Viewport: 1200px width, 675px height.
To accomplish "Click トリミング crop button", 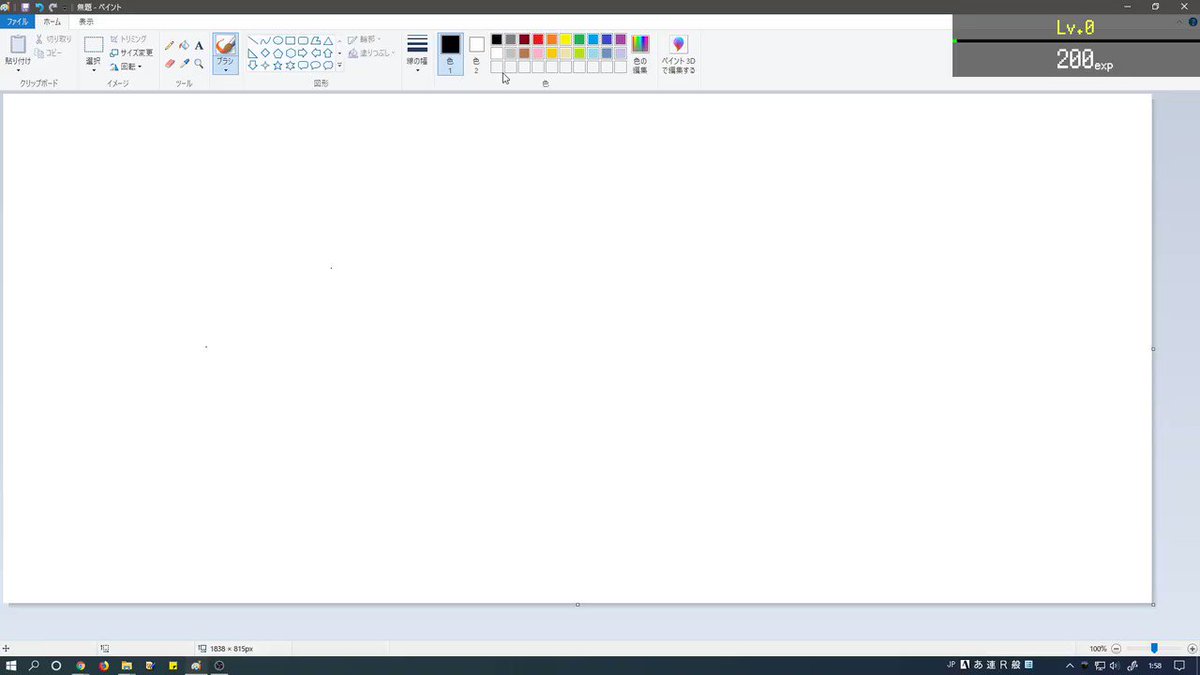I will [x=128, y=39].
